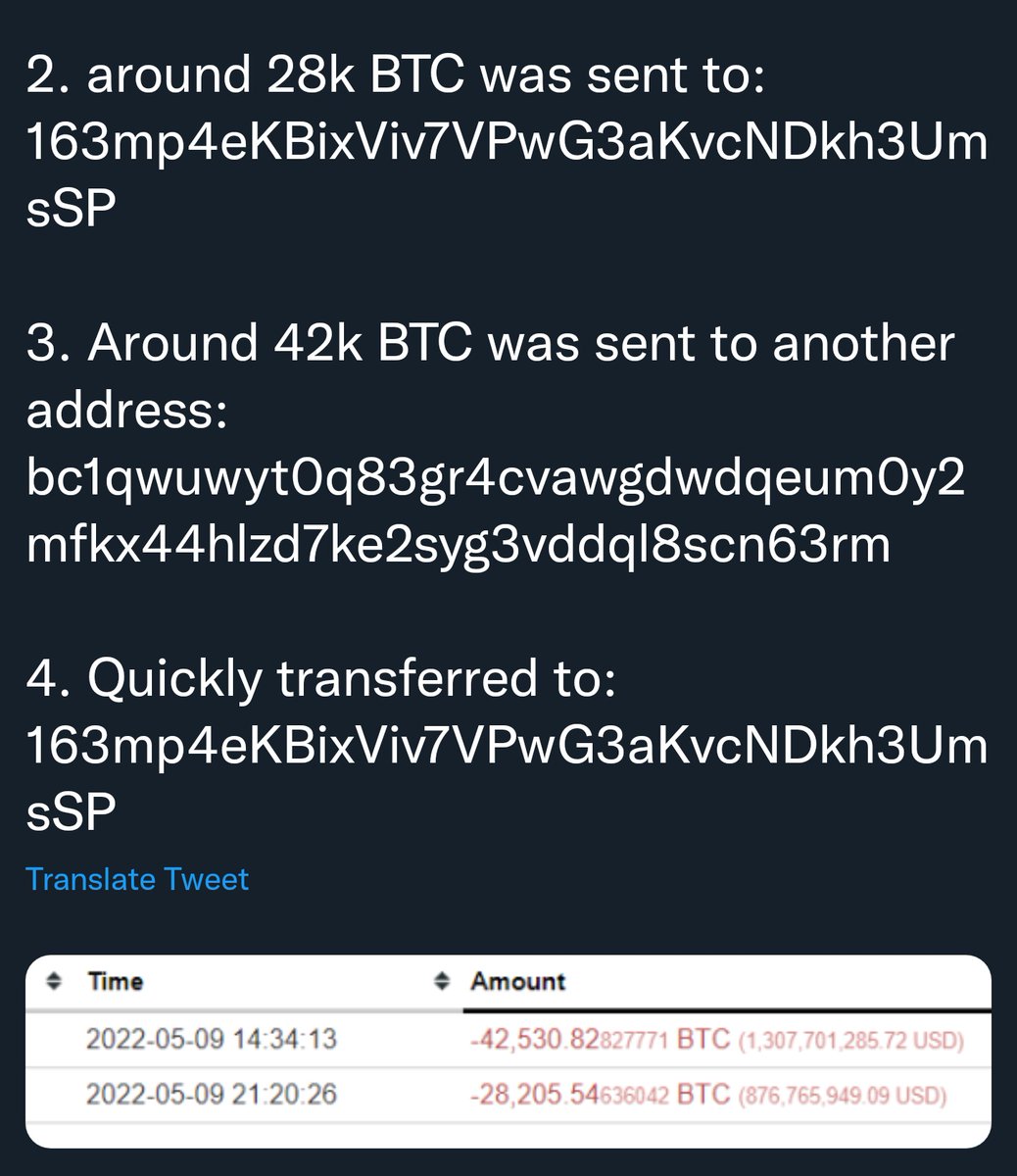Click the BTC label in the second row
The image size is (1017, 1176).
[703, 1093]
